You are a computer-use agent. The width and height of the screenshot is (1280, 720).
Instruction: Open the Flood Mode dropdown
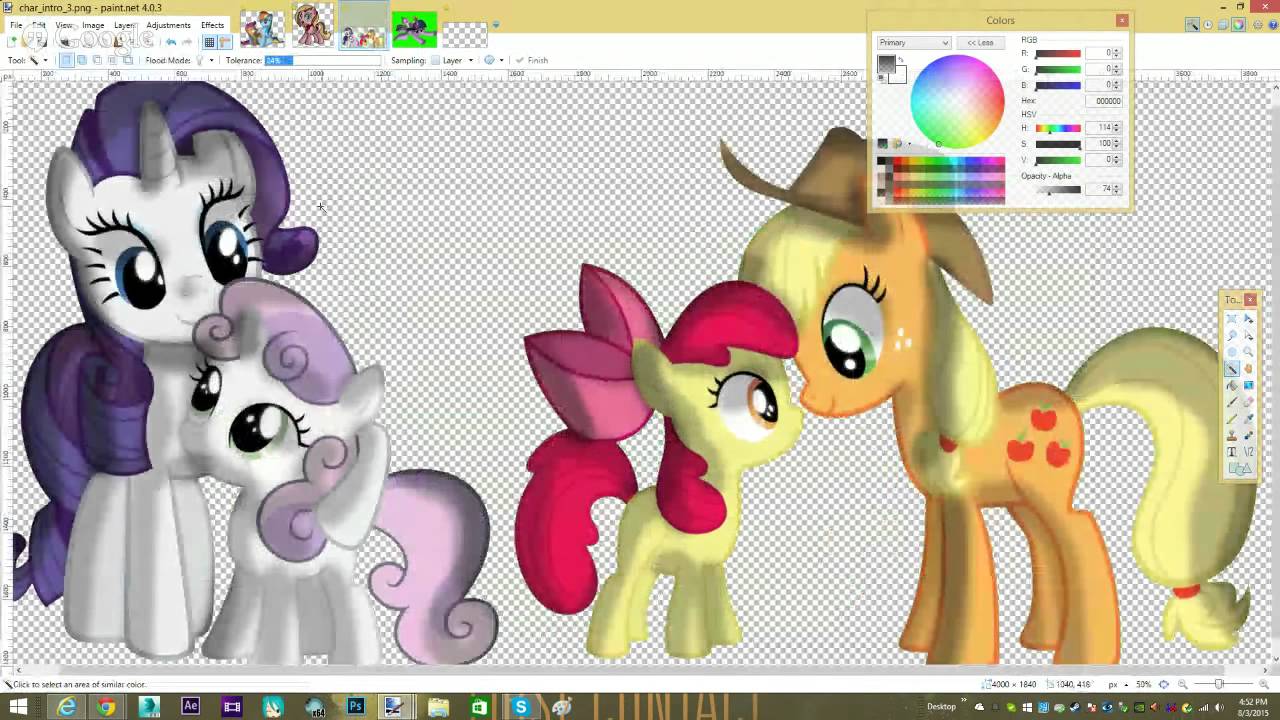[x=204, y=60]
